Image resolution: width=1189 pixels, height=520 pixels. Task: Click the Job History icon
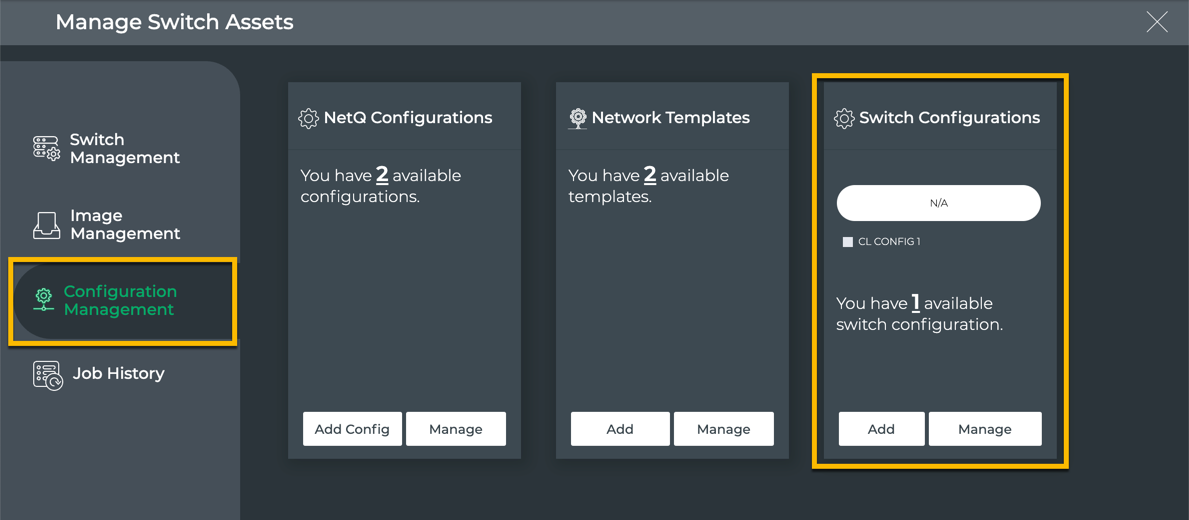click(47, 375)
